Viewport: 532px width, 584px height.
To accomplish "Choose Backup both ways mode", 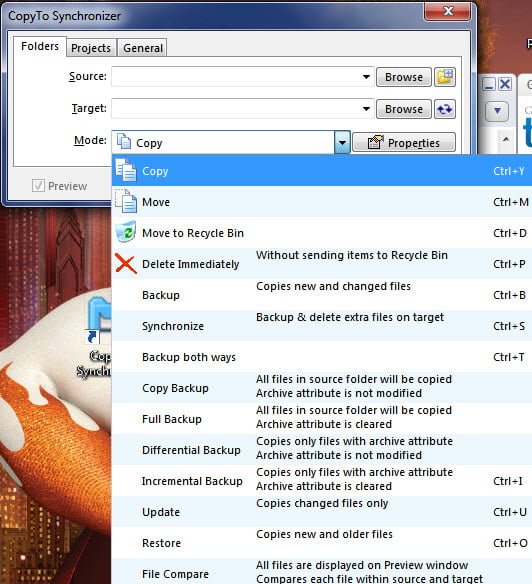I will click(x=322, y=357).
